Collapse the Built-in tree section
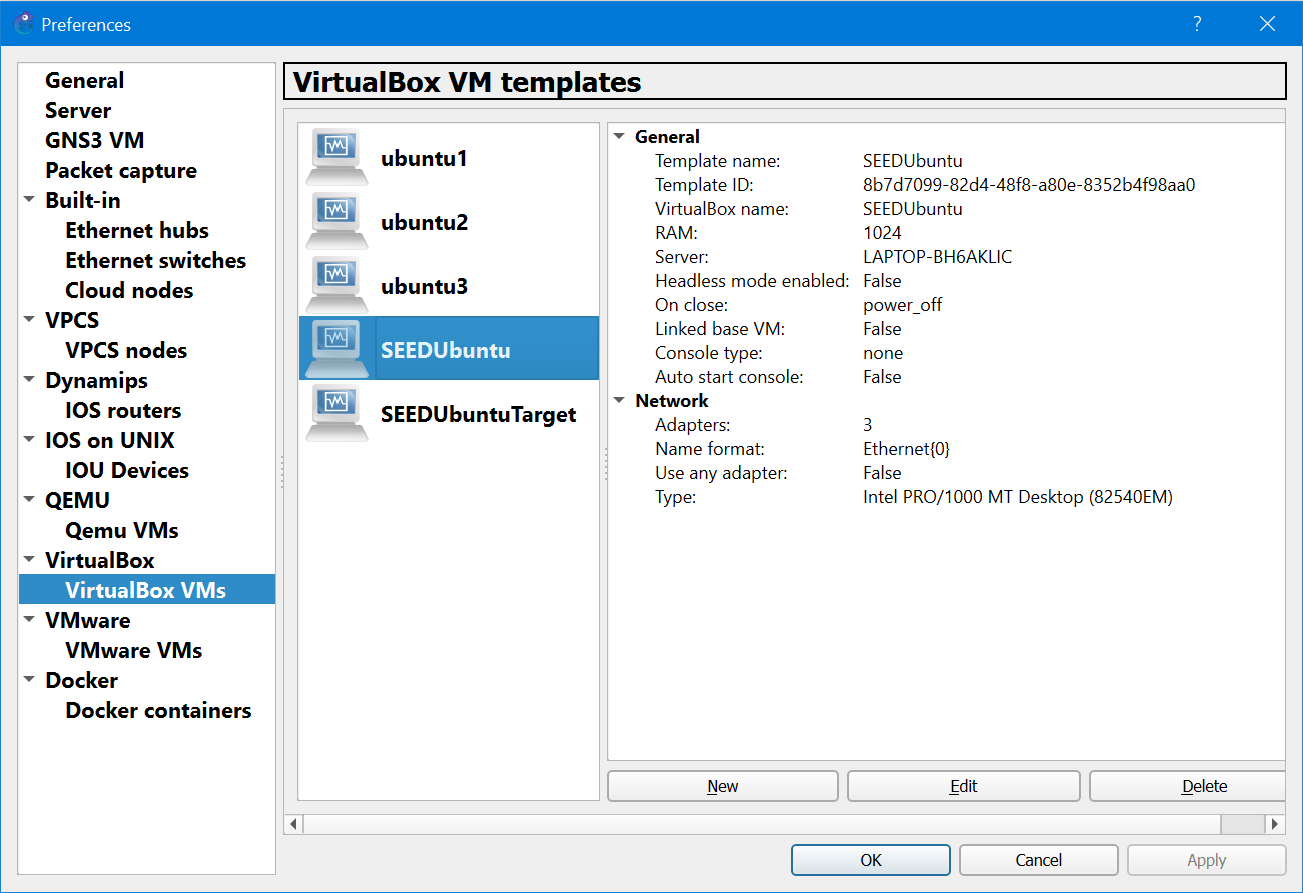 point(29,199)
